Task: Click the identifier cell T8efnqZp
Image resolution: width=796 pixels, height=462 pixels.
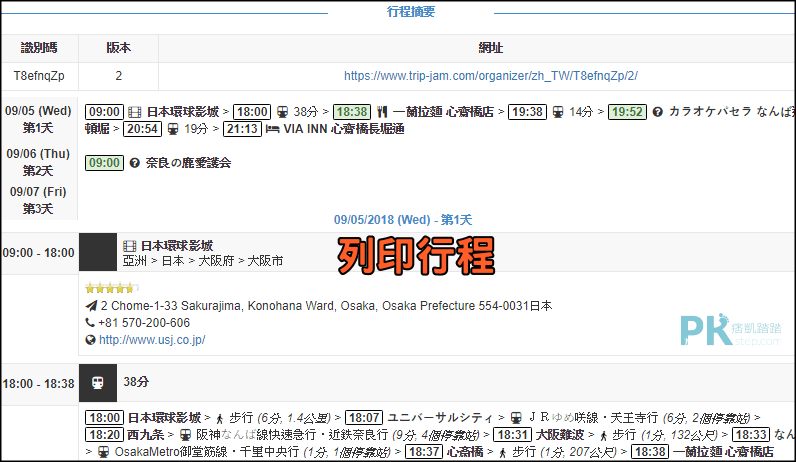Action: [x=39, y=76]
